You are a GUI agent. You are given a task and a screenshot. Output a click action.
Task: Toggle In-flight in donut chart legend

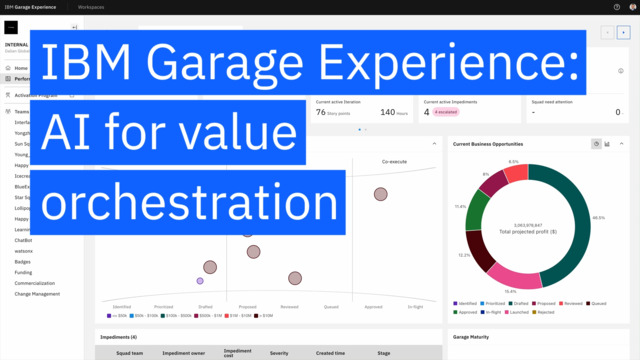coord(491,312)
